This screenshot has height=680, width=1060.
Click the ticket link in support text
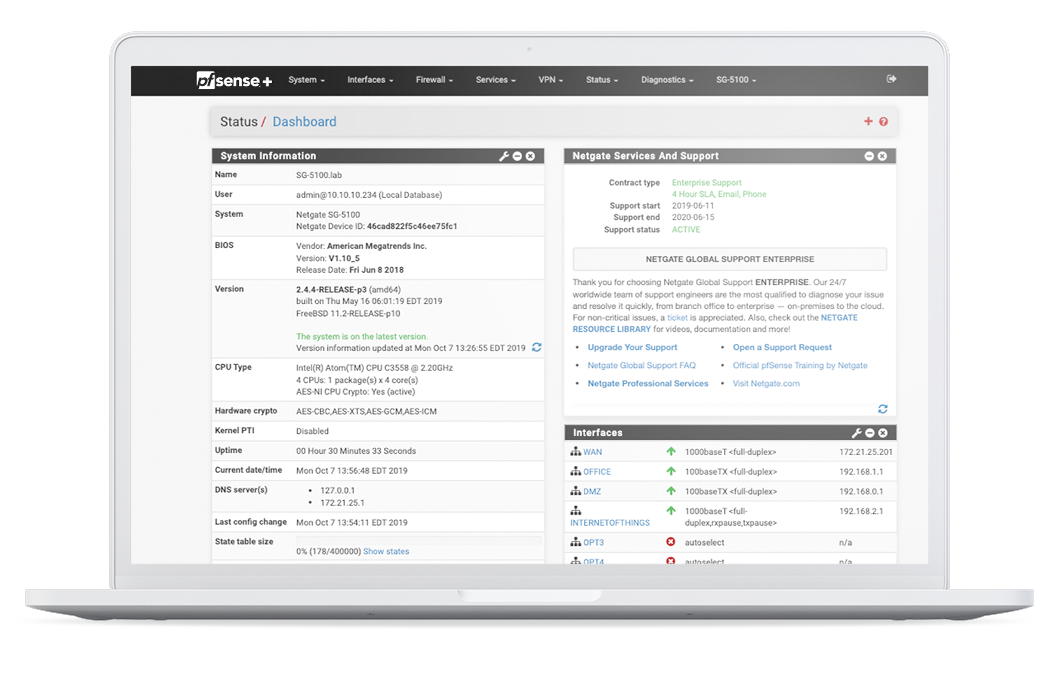point(677,318)
